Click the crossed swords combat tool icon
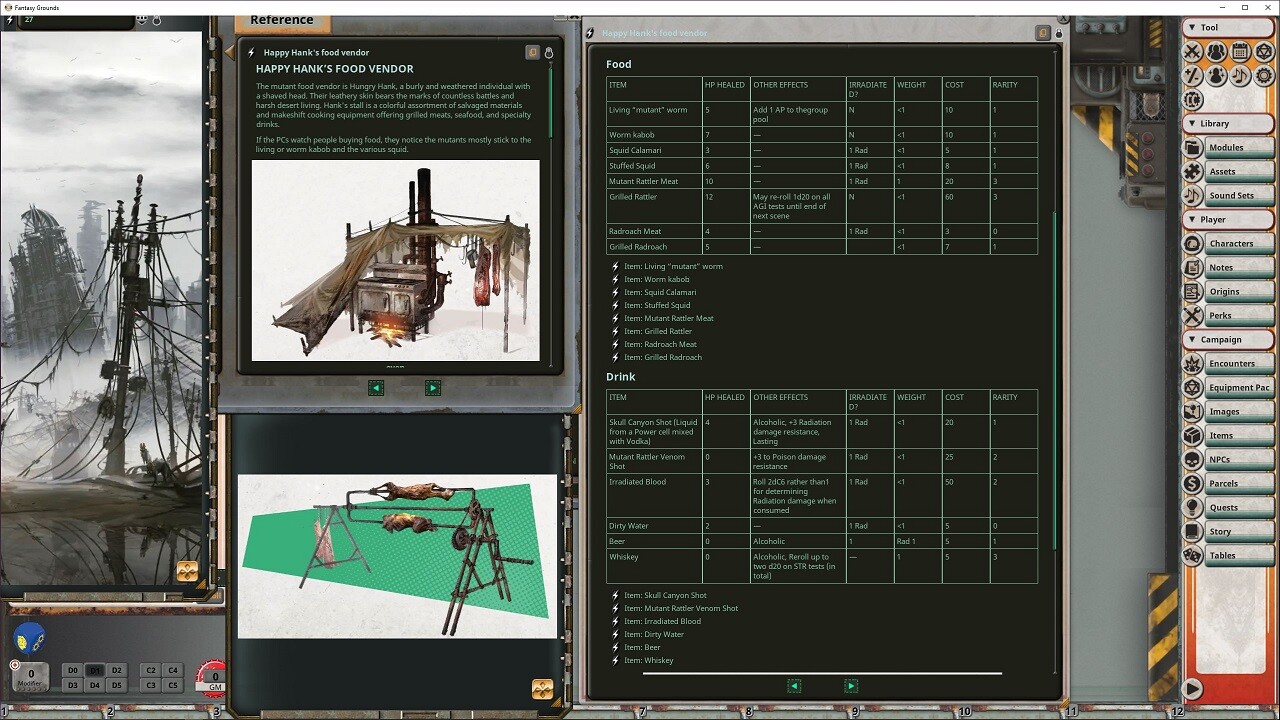The height and width of the screenshot is (720, 1280). [x=1190, y=50]
